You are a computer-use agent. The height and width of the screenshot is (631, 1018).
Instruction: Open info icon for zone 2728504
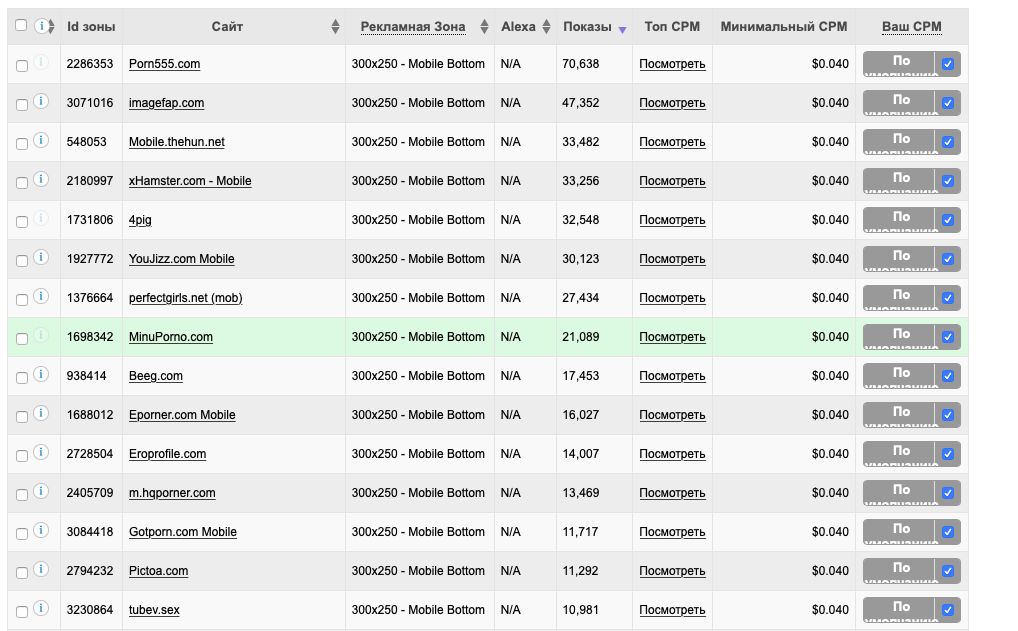pos(41,452)
